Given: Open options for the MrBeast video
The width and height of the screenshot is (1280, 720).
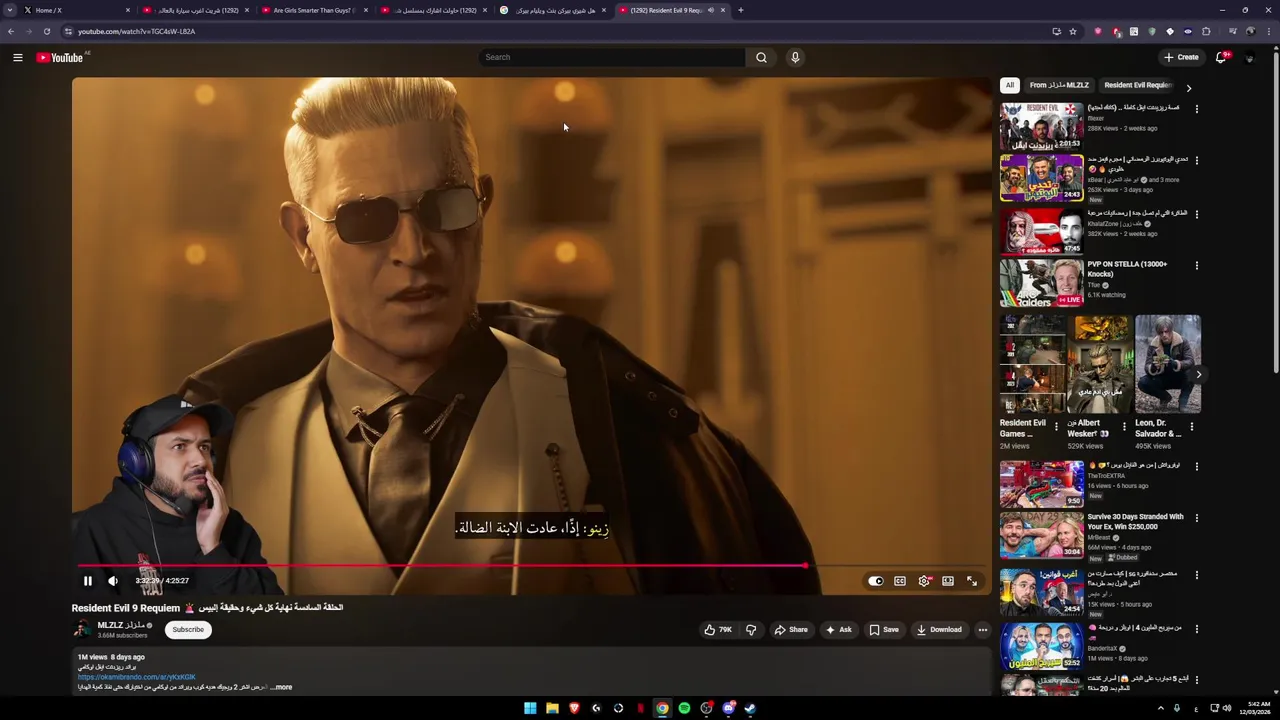Looking at the screenshot, I should pyautogui.click(x=1197, y=518).
